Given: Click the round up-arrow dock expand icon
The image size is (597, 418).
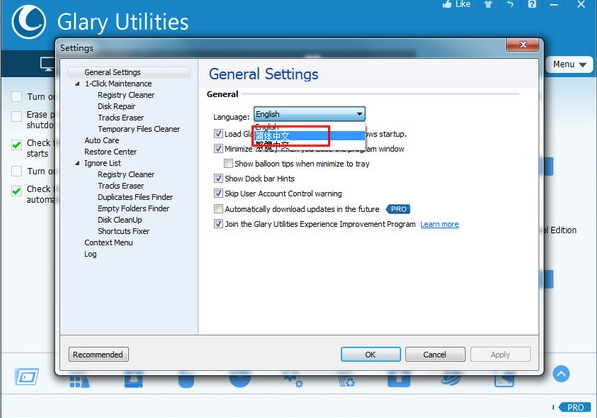Looking at the screenshot, I should [x=561, y=374].
